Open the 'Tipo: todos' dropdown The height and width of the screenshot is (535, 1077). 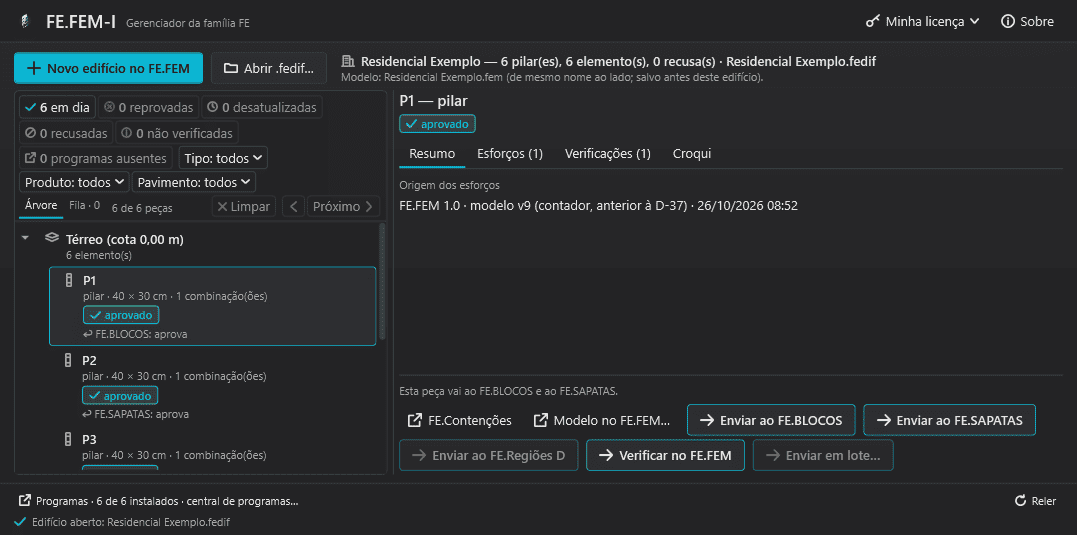coord(223,158)
